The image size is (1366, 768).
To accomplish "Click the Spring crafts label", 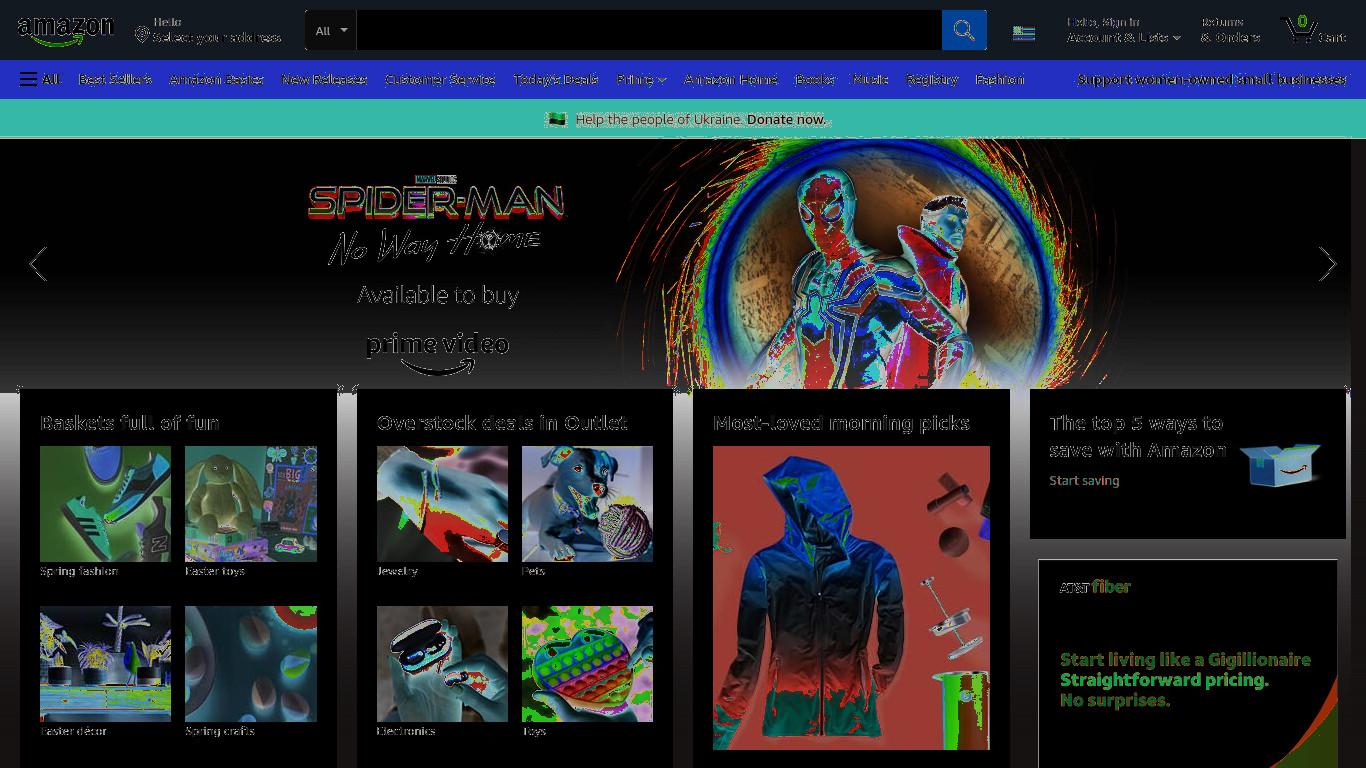I will tap(220, 731).
